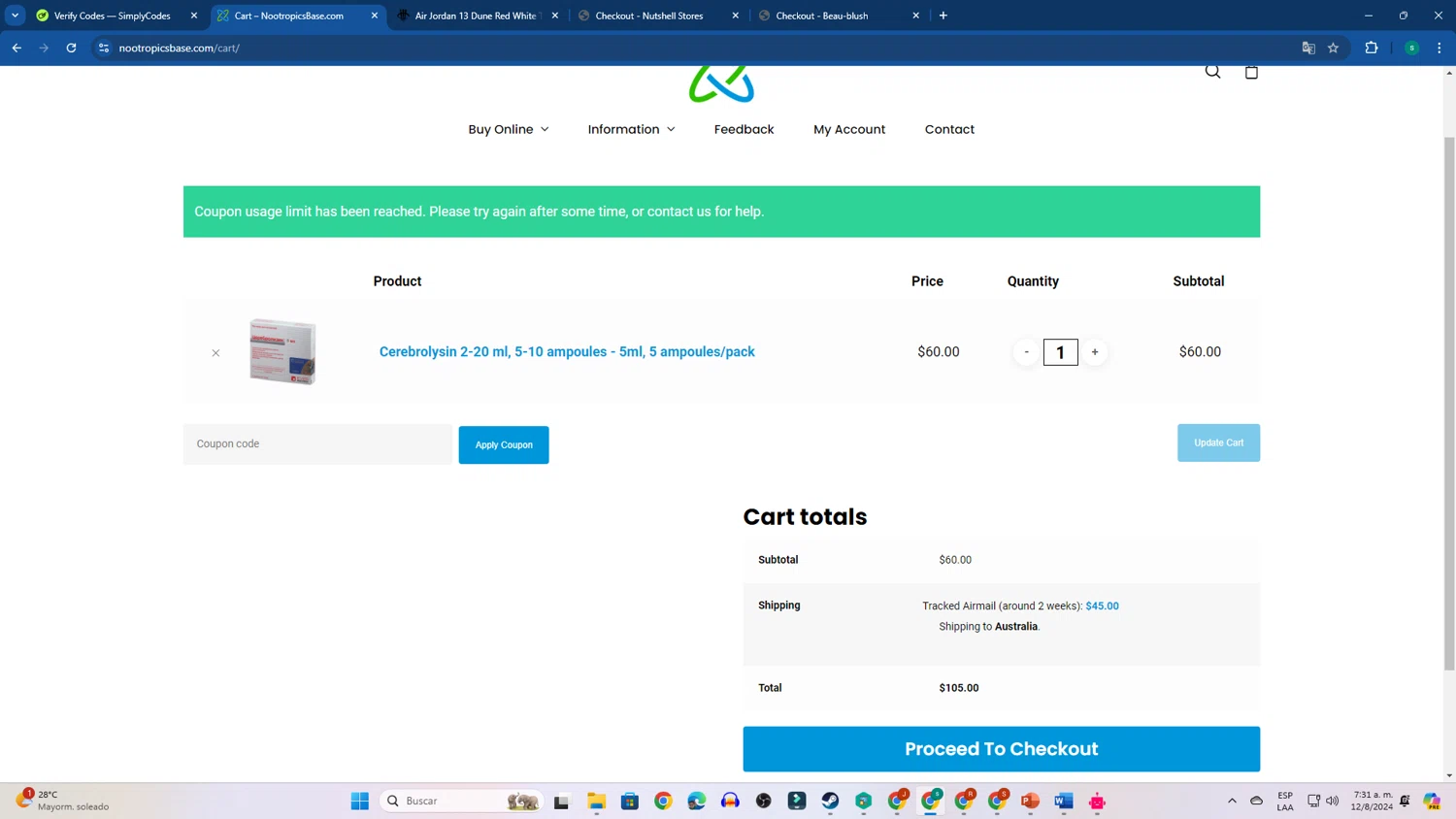Open the clock and calendar at 7:31 a. m.
The height and width of the screenshot is (819, 1456).
coord(1372,801)
